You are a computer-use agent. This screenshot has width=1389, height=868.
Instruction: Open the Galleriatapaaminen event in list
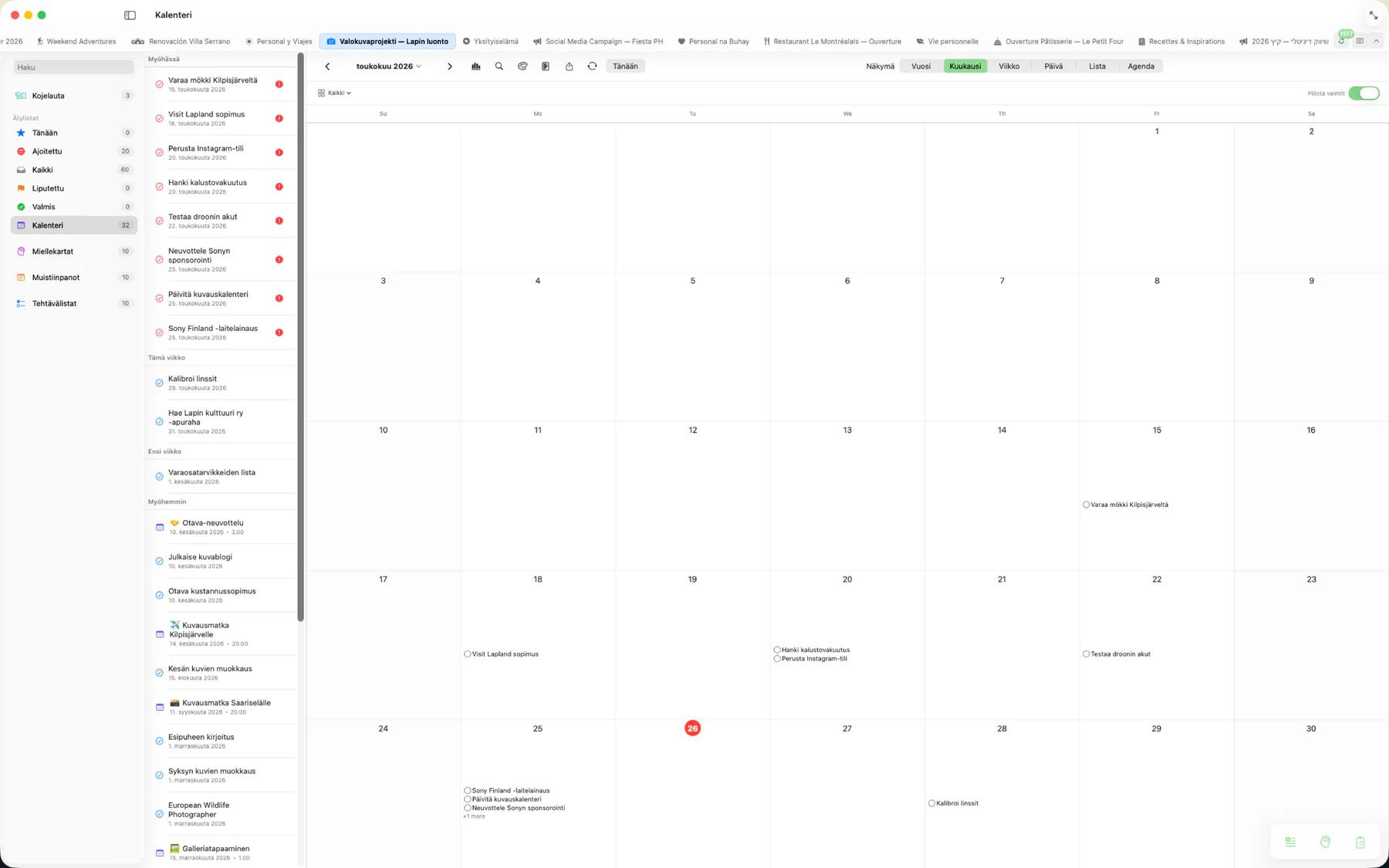221,853
